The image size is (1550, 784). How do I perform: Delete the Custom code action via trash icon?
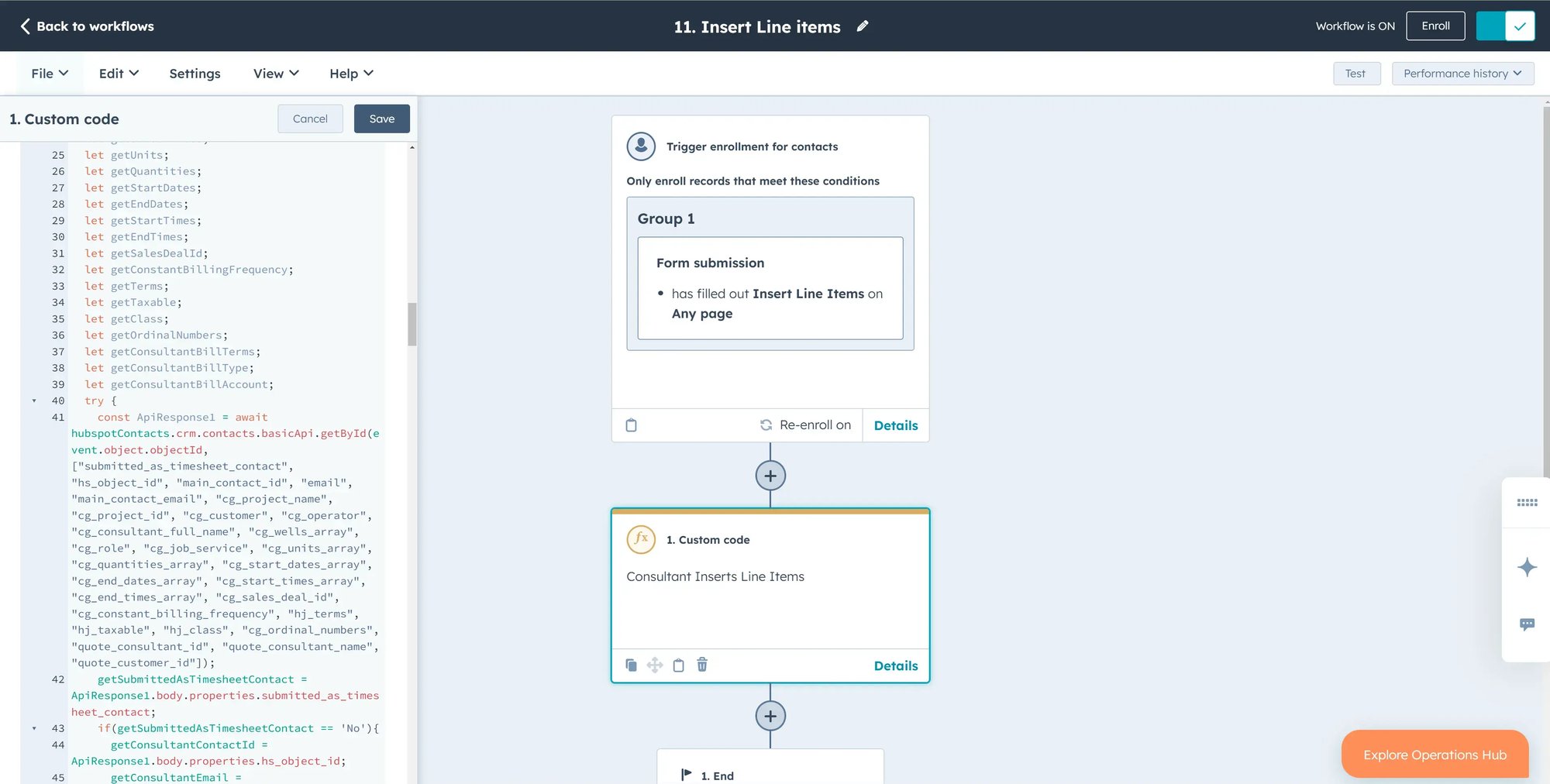click(x=702, y=665)
